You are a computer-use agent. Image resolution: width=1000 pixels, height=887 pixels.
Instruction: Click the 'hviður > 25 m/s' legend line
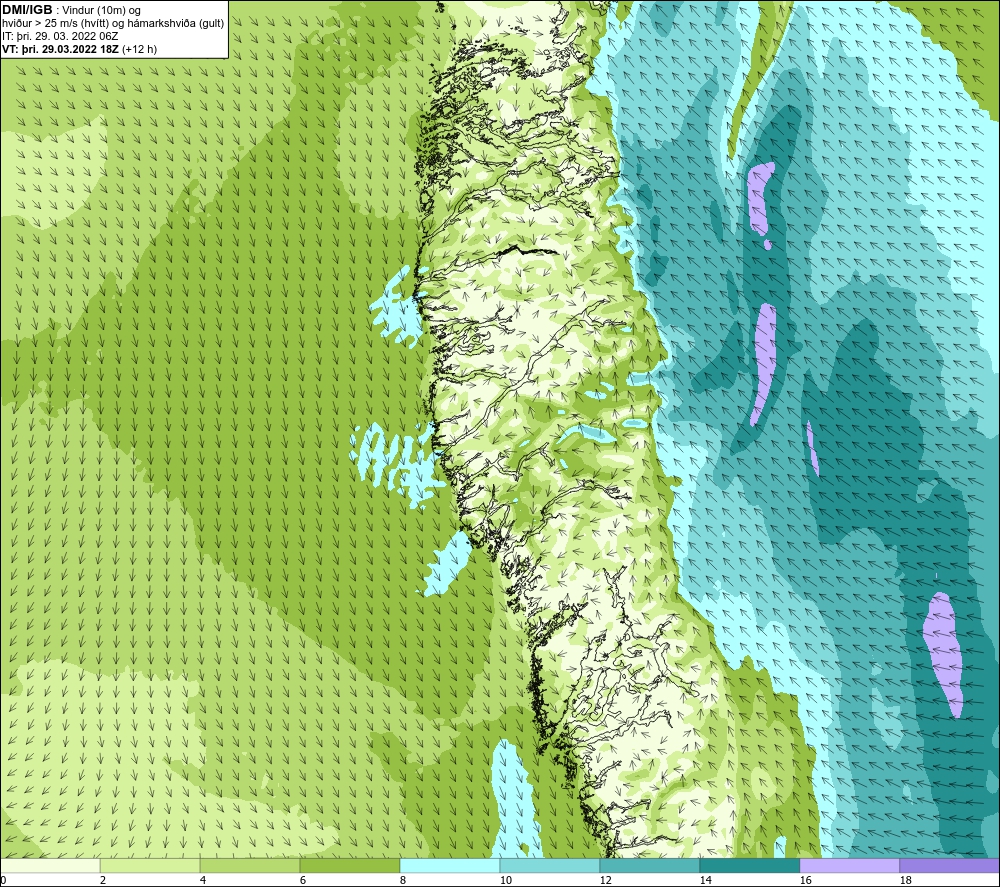[x=113, y=24]
